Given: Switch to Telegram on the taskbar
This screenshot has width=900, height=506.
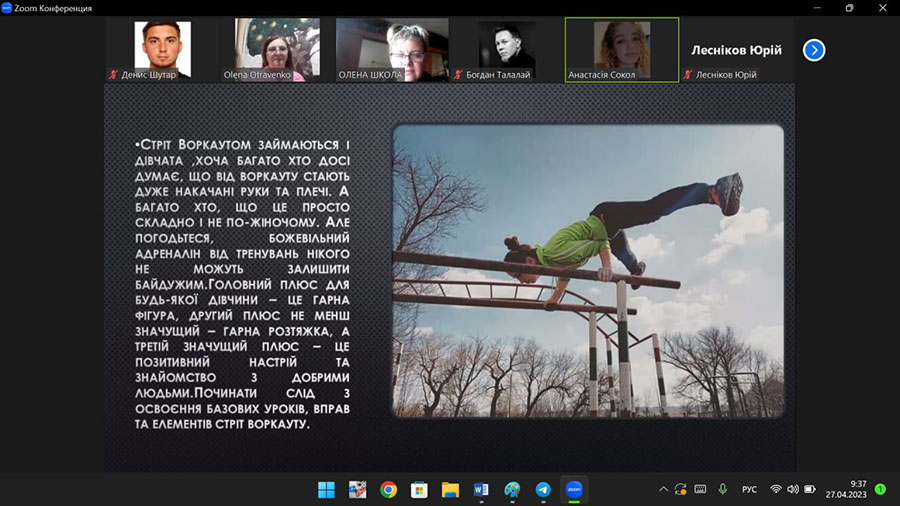Looking at the screenshot, I should pos(543,490).
